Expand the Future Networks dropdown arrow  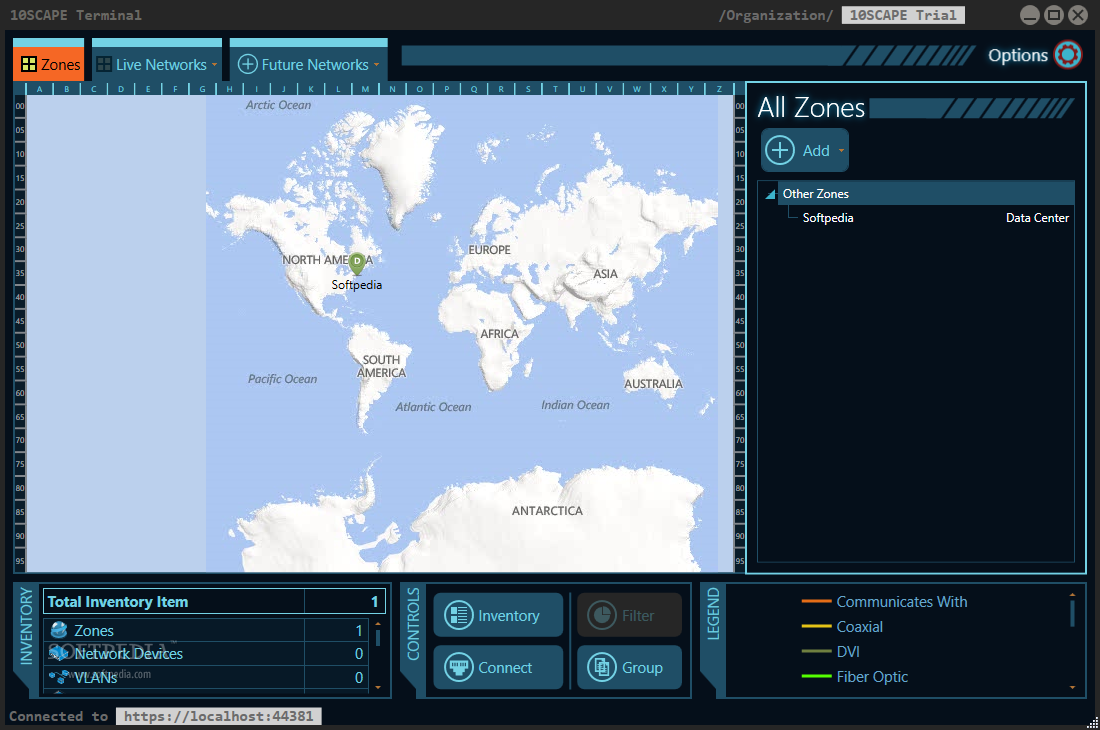(x=377, y=65)
